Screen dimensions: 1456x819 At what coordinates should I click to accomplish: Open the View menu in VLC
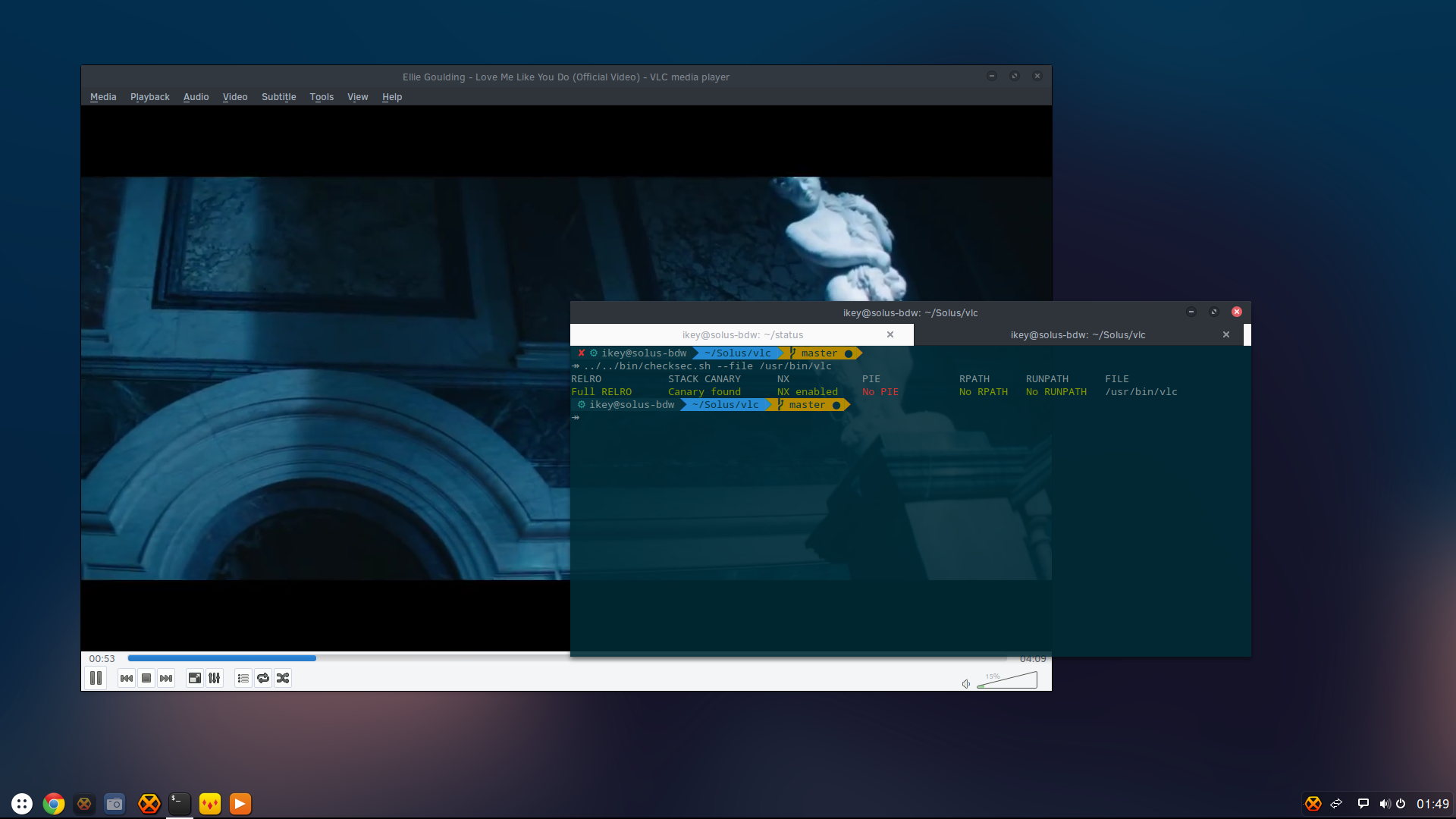358,97
